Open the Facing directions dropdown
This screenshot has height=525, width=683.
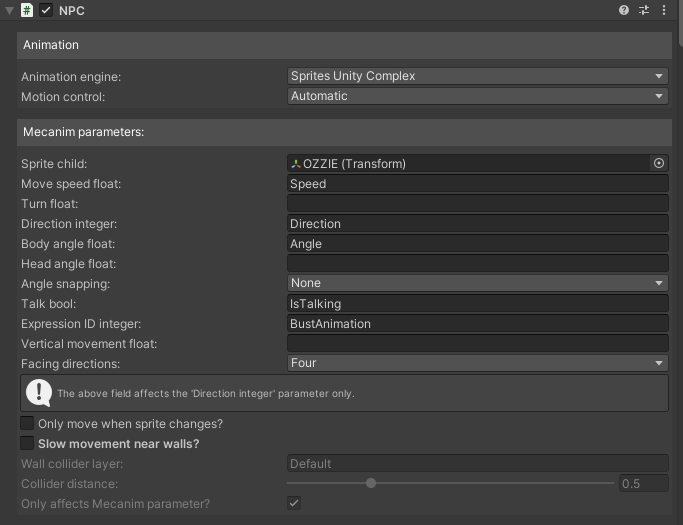(x=477, y=363)
